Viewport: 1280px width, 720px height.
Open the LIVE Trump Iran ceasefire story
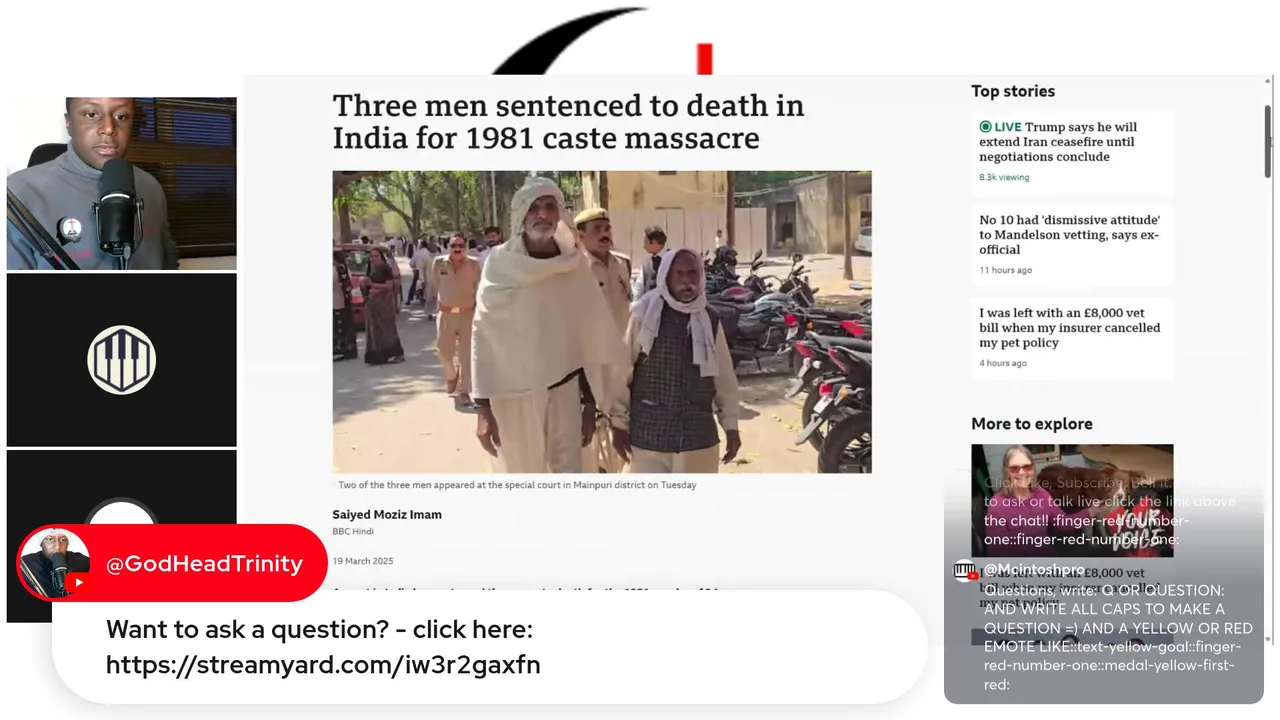pos(1072,153)
